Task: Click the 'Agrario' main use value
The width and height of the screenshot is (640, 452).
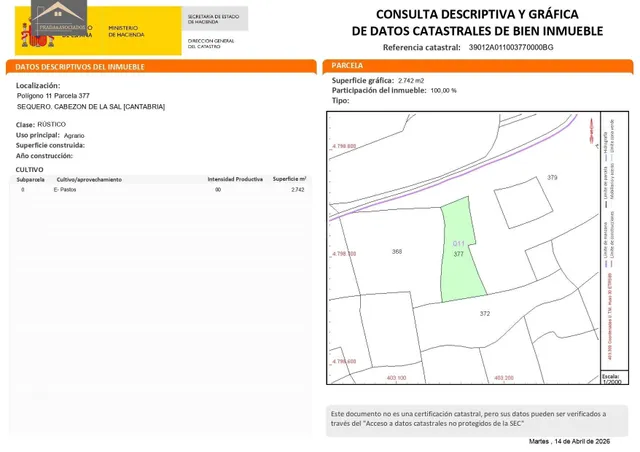Action: 74,136
